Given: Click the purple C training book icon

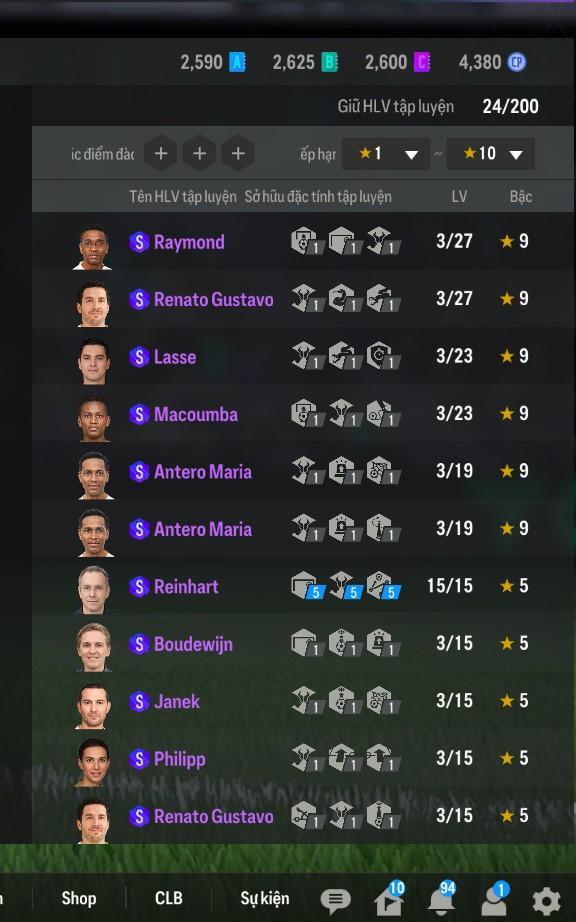Looking at the screenshot, I should tap(421, 62).
